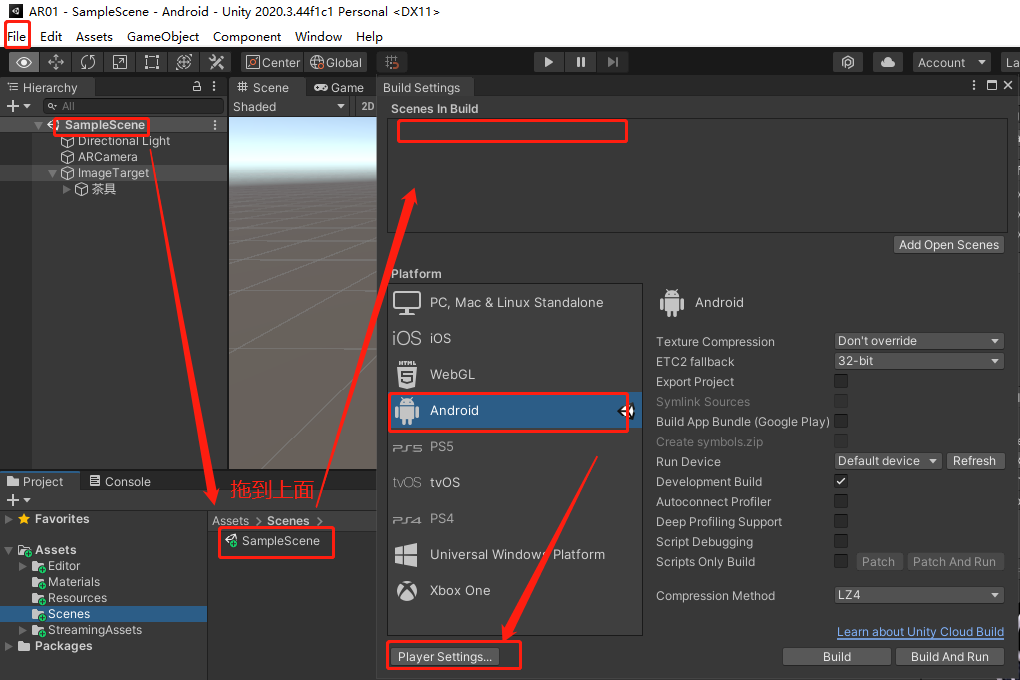Image resolution: width=1020 pixels, height=680 pixels.
Task: Refresh the run device list
Action: (x=974, y=461)
